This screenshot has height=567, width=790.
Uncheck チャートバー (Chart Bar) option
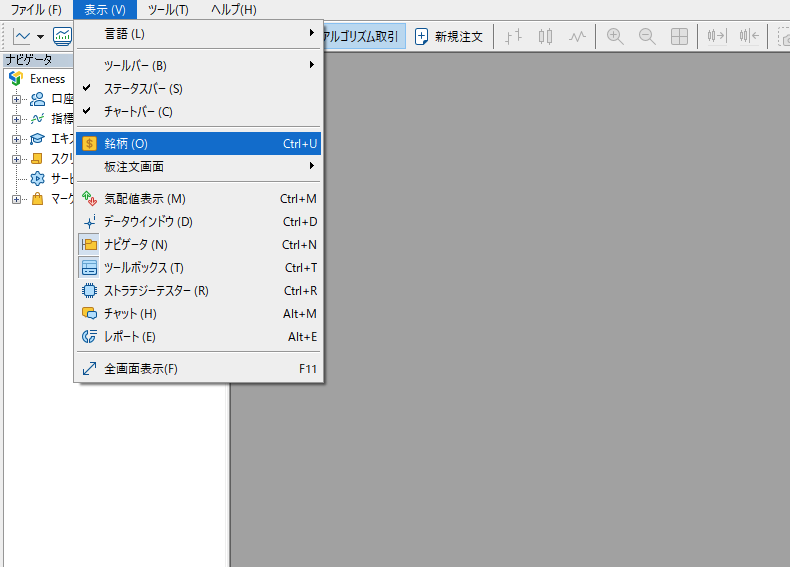pyautogui.click(x=138, y=112)
